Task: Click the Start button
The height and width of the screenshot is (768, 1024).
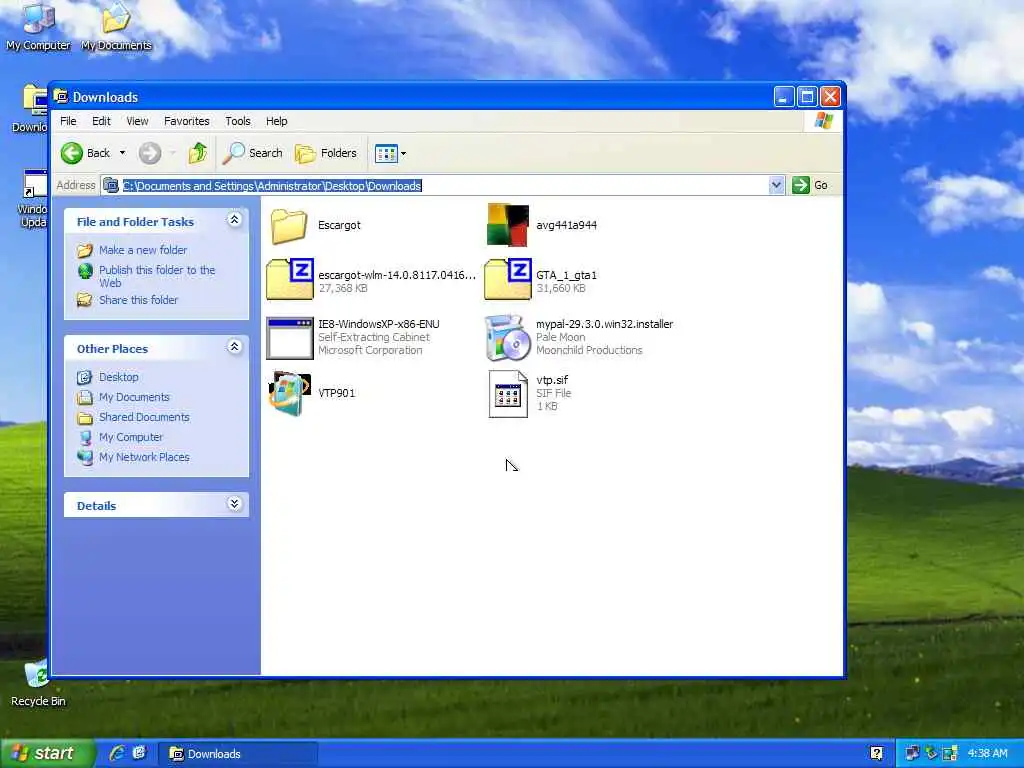Action: [x=47, y=754]
